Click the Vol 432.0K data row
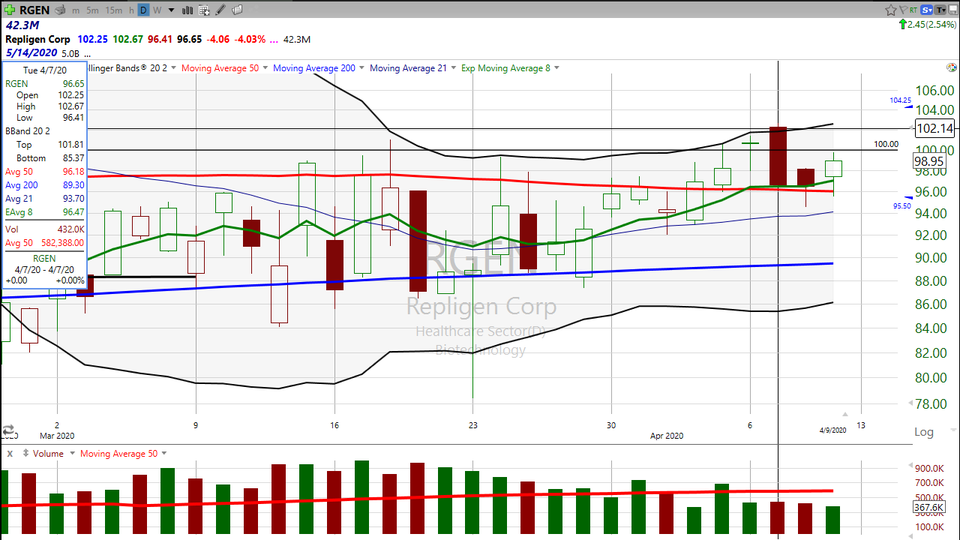 click(x=45, y=230)
